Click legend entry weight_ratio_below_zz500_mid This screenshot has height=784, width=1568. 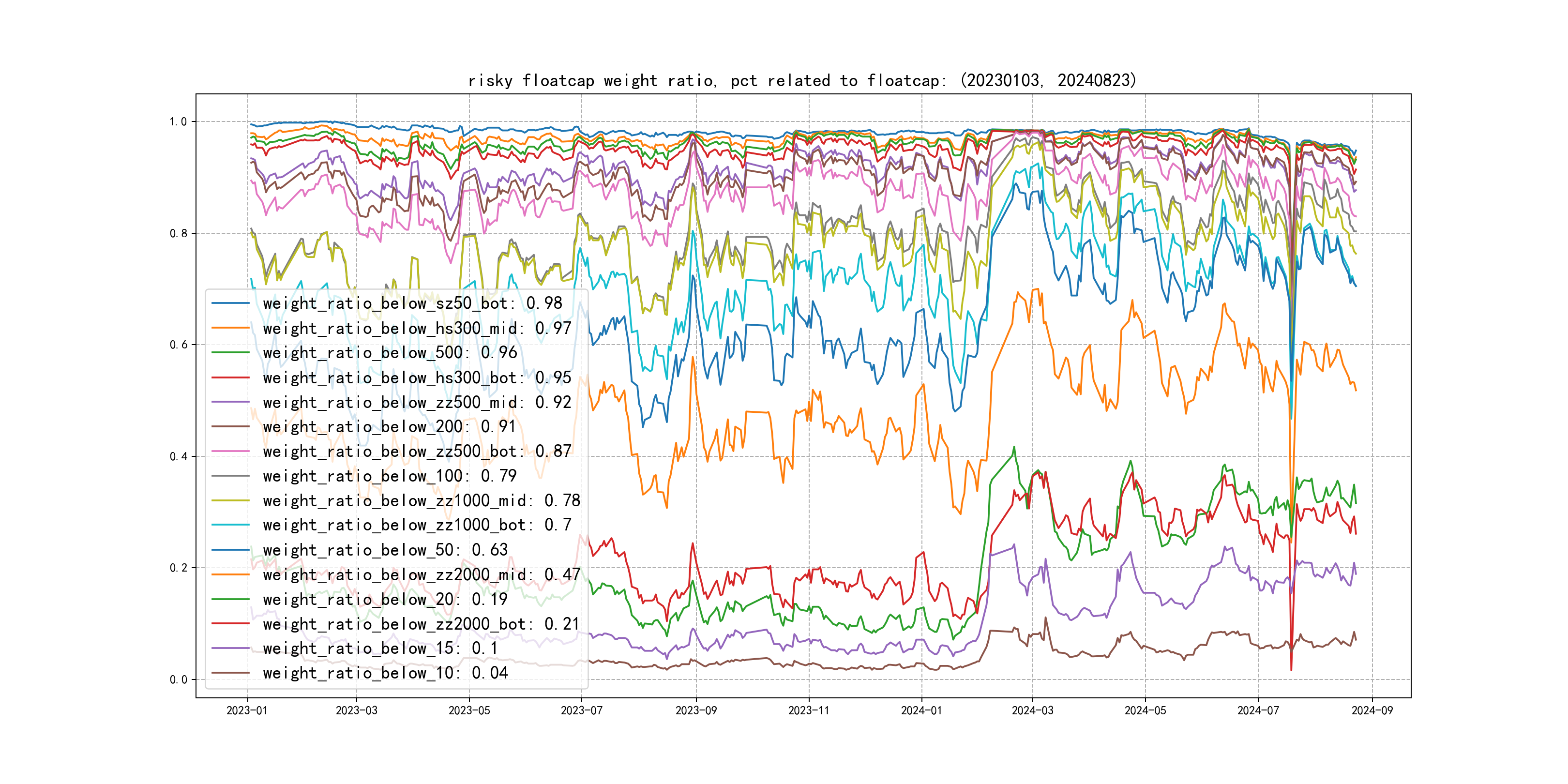pyautogui.click(x=417, y=402)
